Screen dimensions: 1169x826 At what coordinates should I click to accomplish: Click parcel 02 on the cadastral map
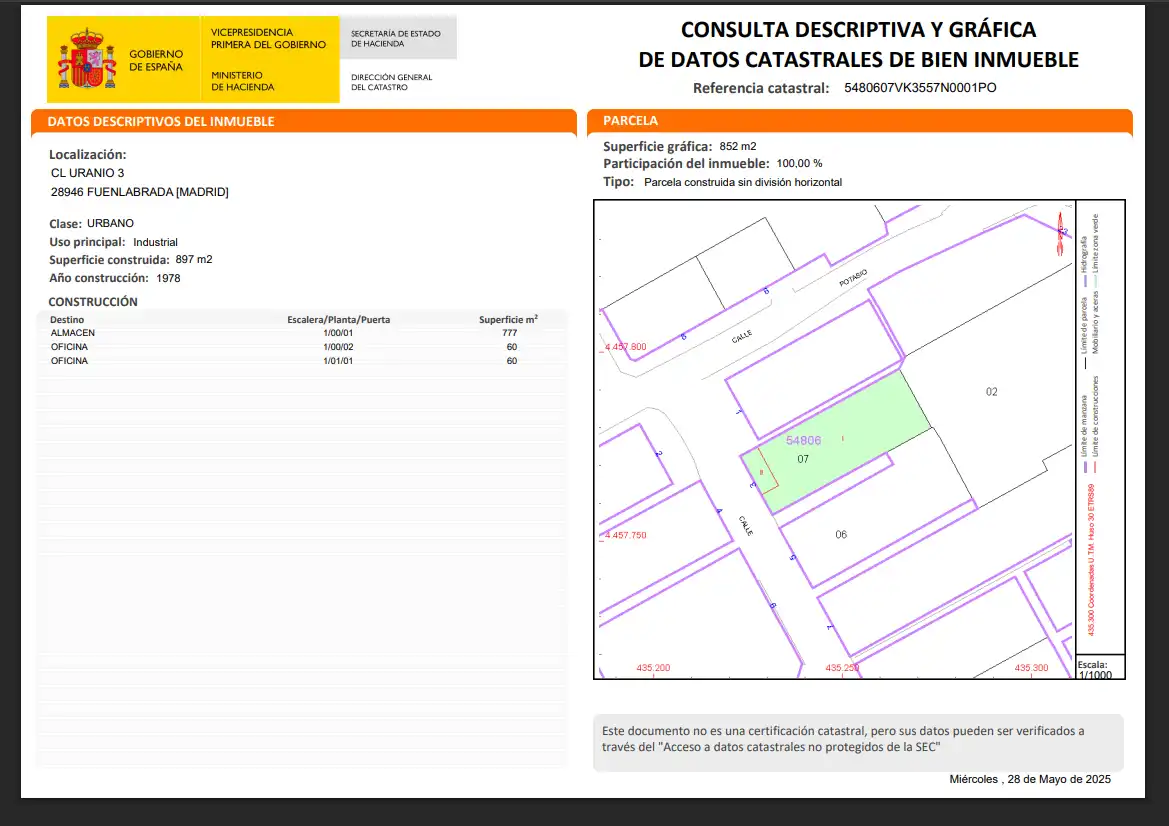pyautogui.click(x=992, y=391)
